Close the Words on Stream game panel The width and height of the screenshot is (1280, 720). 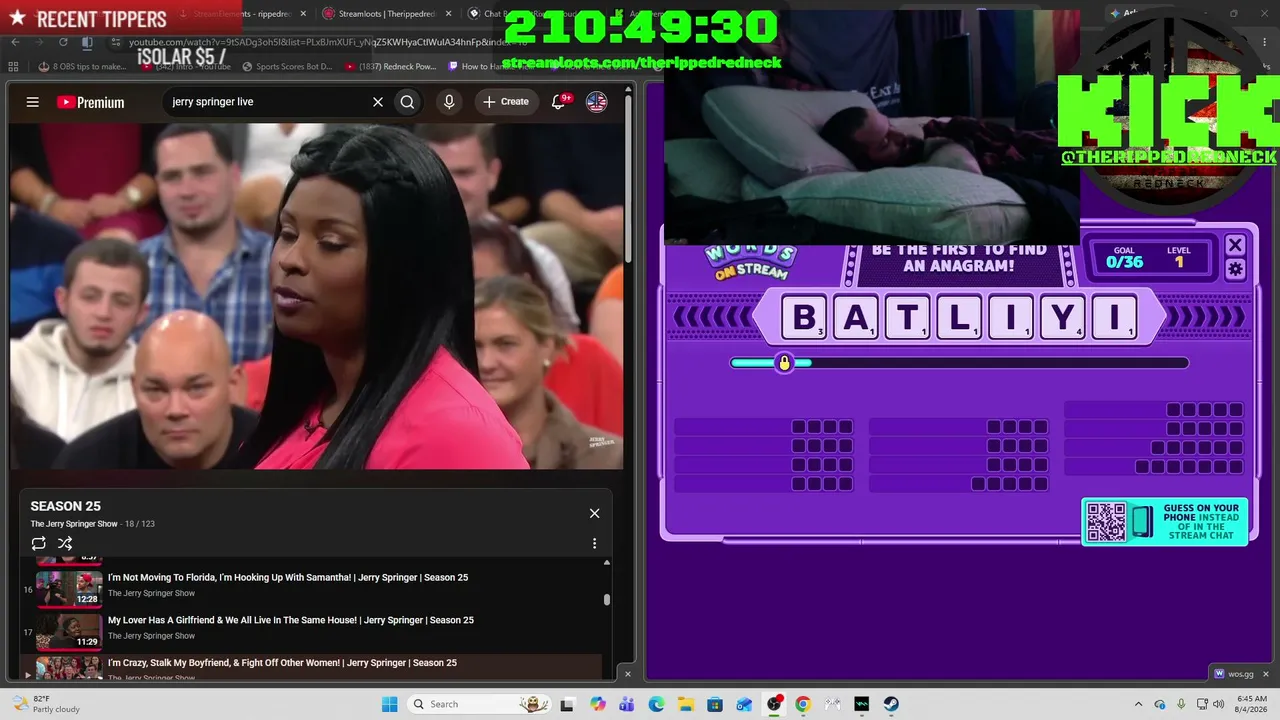coord(1235,245)
